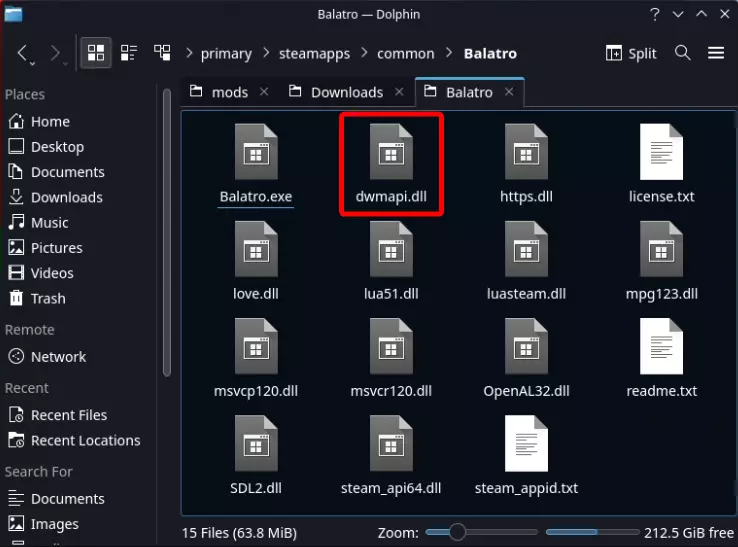The width and height of the screenshot is (738, 547).
Task: Select the msvcp120.dll file icon
Action: tap(256, 346)
